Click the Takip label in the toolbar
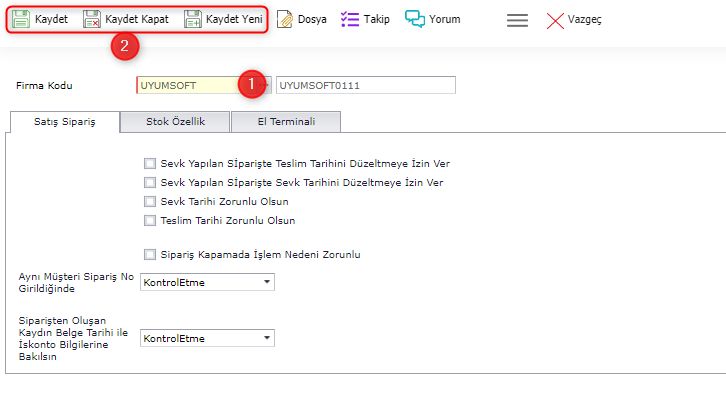This screenshot has height=402, width=726. [376, 19]
